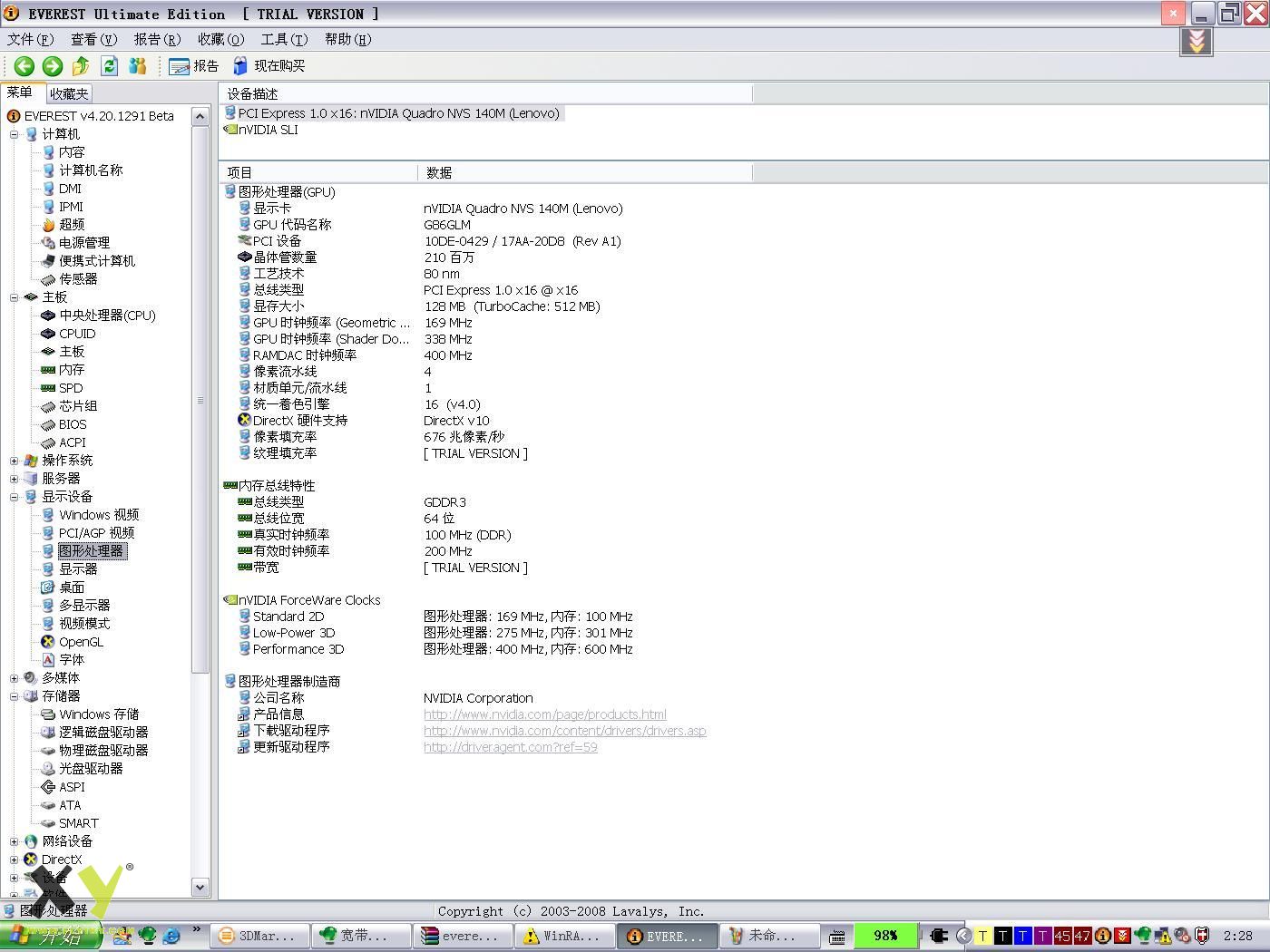Expand the 网络设备 tree node
The image size is (1270, 952).
[14, 841]
